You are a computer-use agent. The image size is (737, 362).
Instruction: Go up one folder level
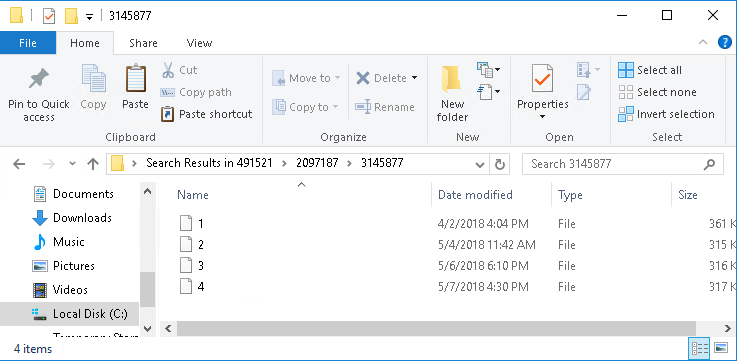pos(93,164)
